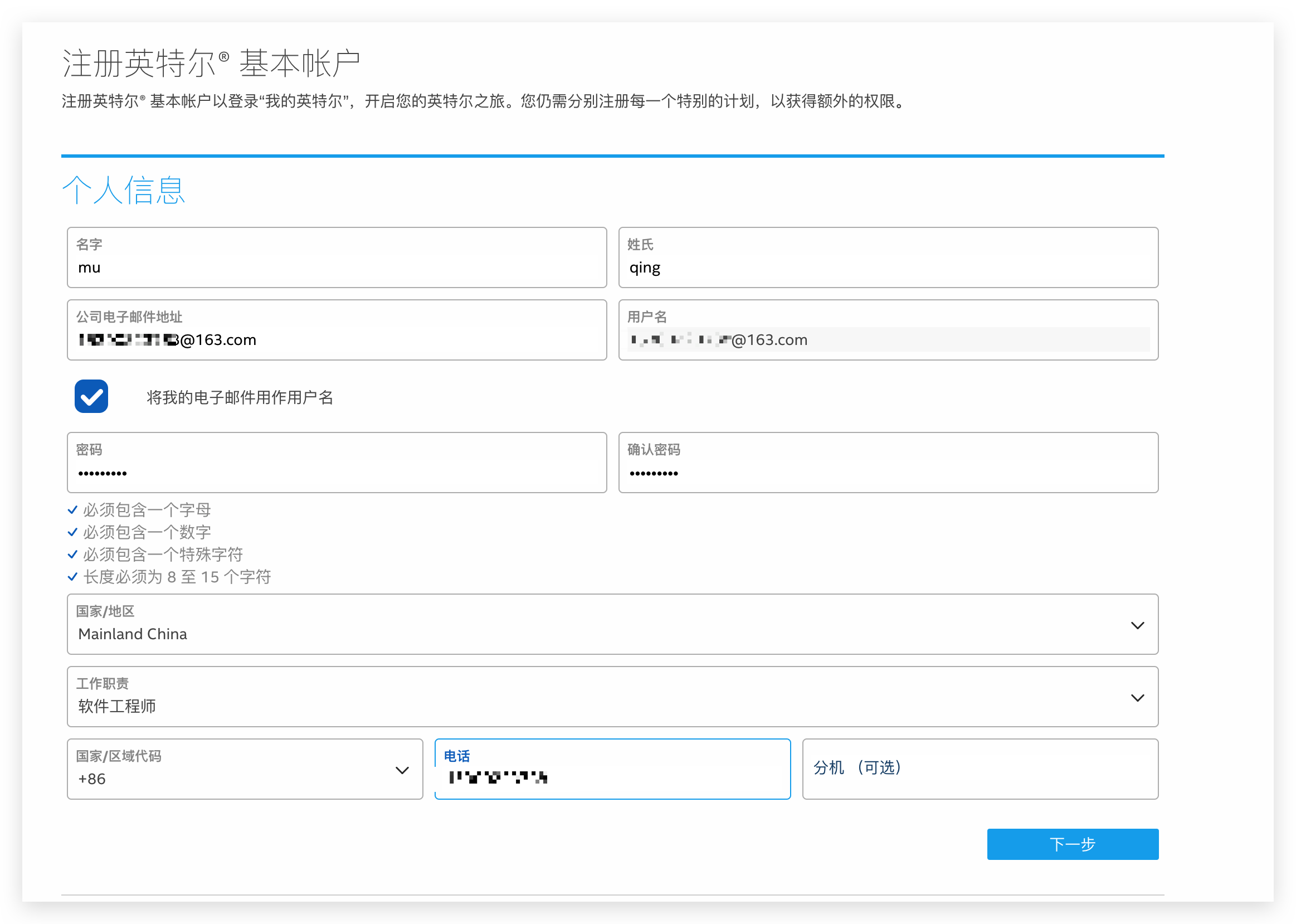Click the 分机（可选）extension field
This screenshot has width=1296, height=924.
click(981, 769)
